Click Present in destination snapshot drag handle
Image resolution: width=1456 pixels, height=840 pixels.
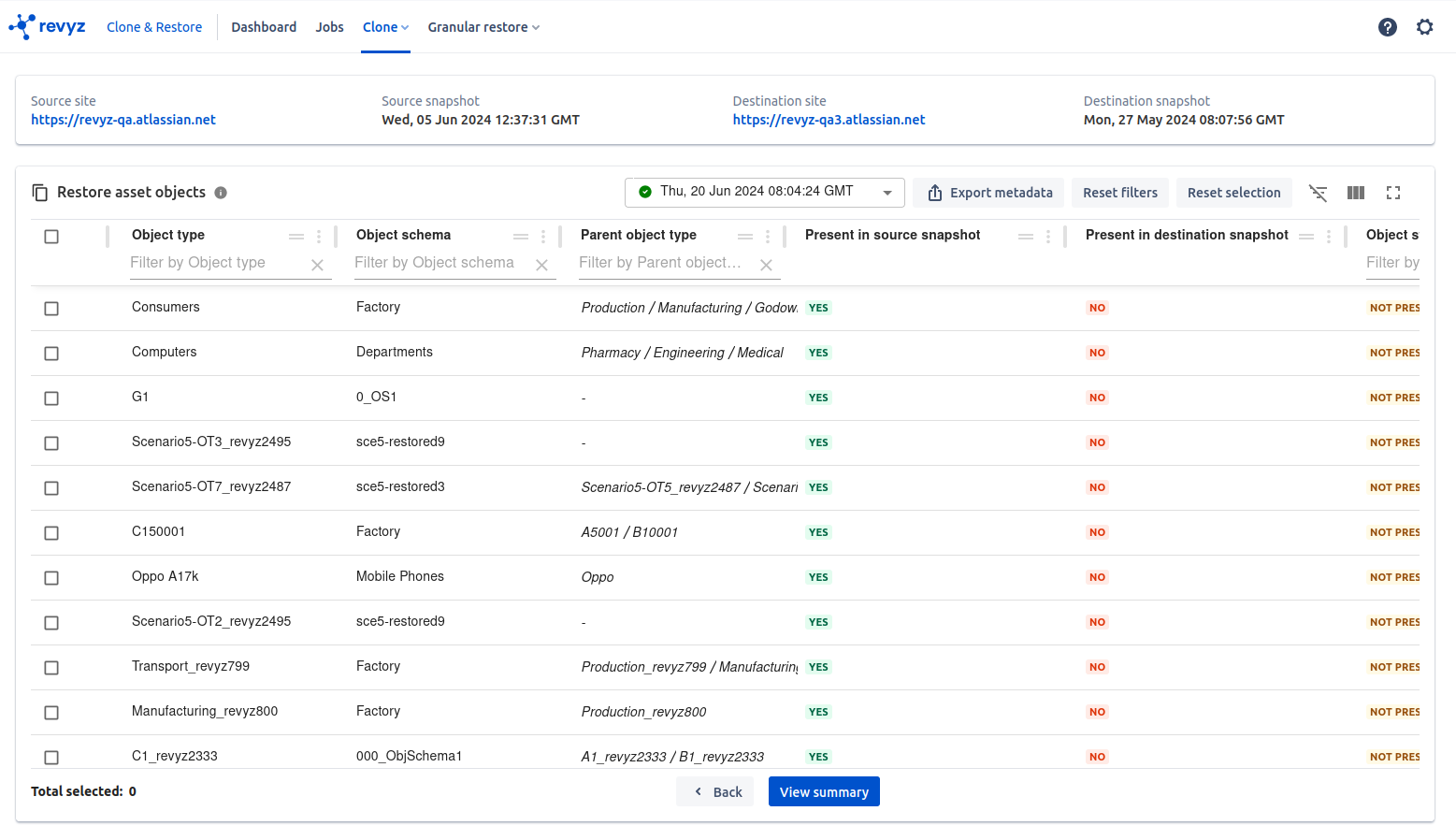(1306, 237)
